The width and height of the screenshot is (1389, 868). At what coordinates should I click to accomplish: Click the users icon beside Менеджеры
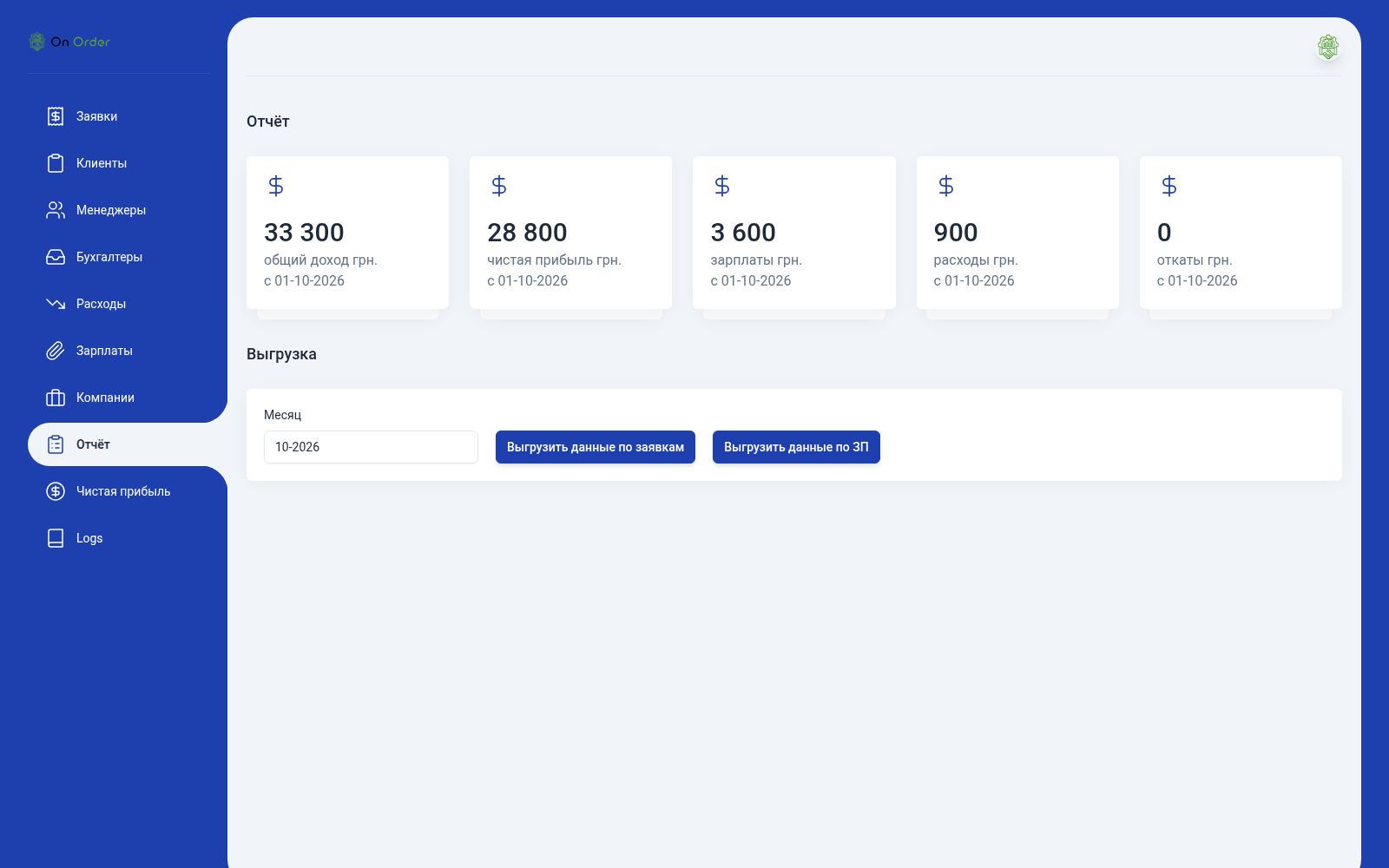[56, 210]
